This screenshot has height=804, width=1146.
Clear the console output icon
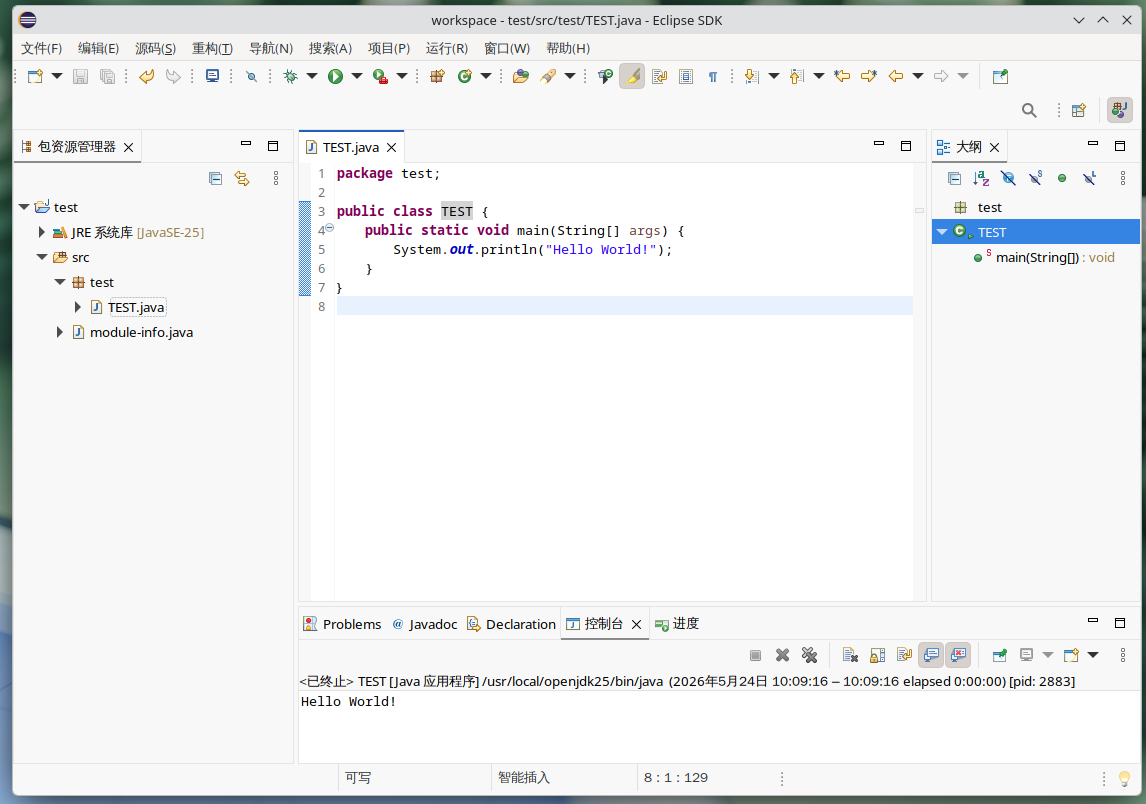(850, 655)
